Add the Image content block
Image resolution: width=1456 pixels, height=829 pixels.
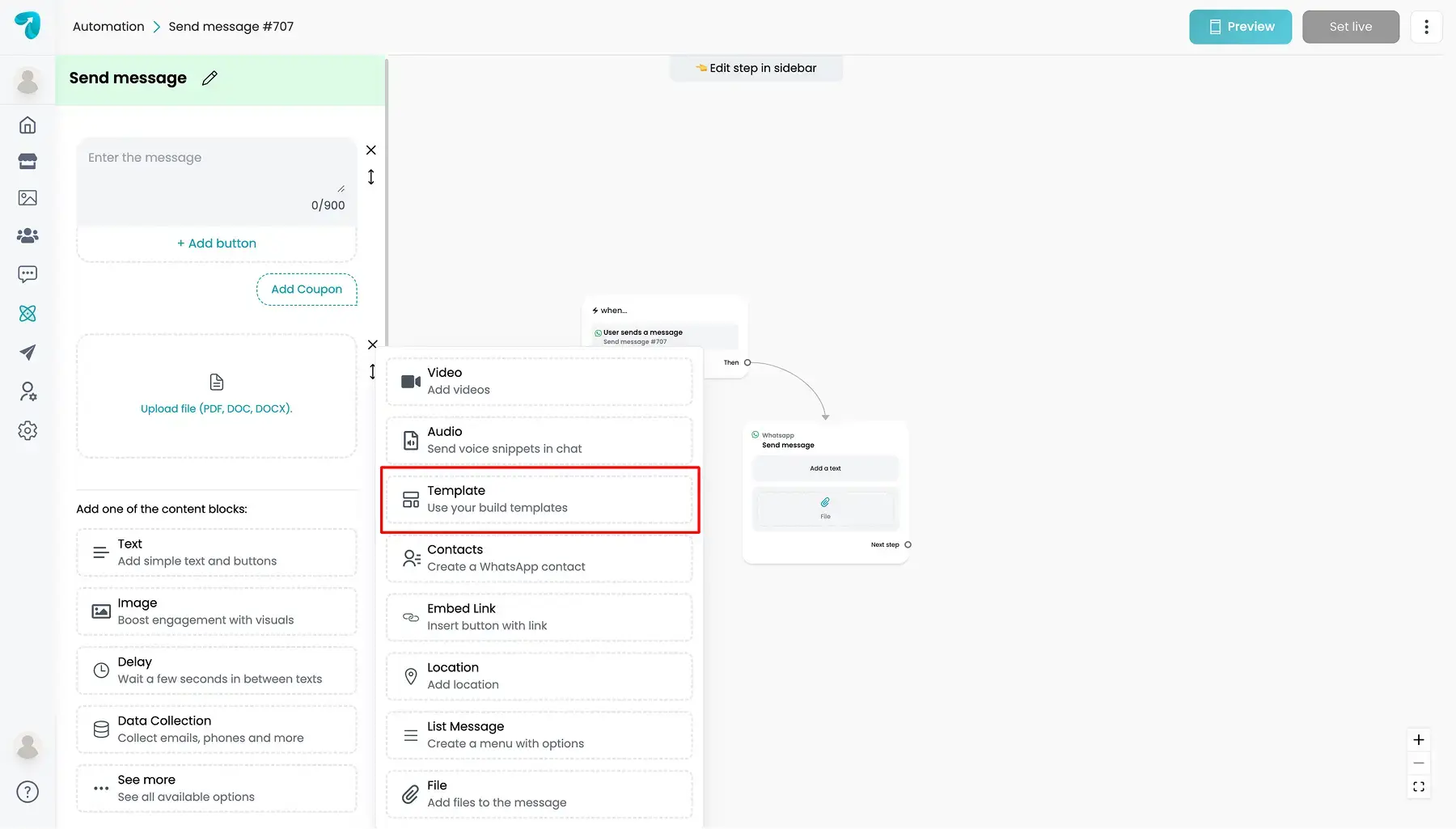point(217,611)
